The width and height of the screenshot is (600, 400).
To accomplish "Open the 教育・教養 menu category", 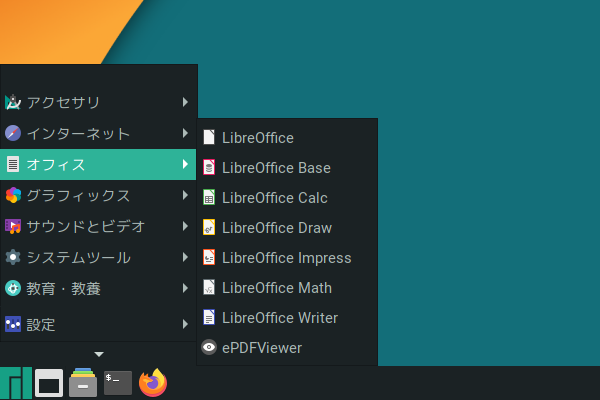I will coord(98,288).
